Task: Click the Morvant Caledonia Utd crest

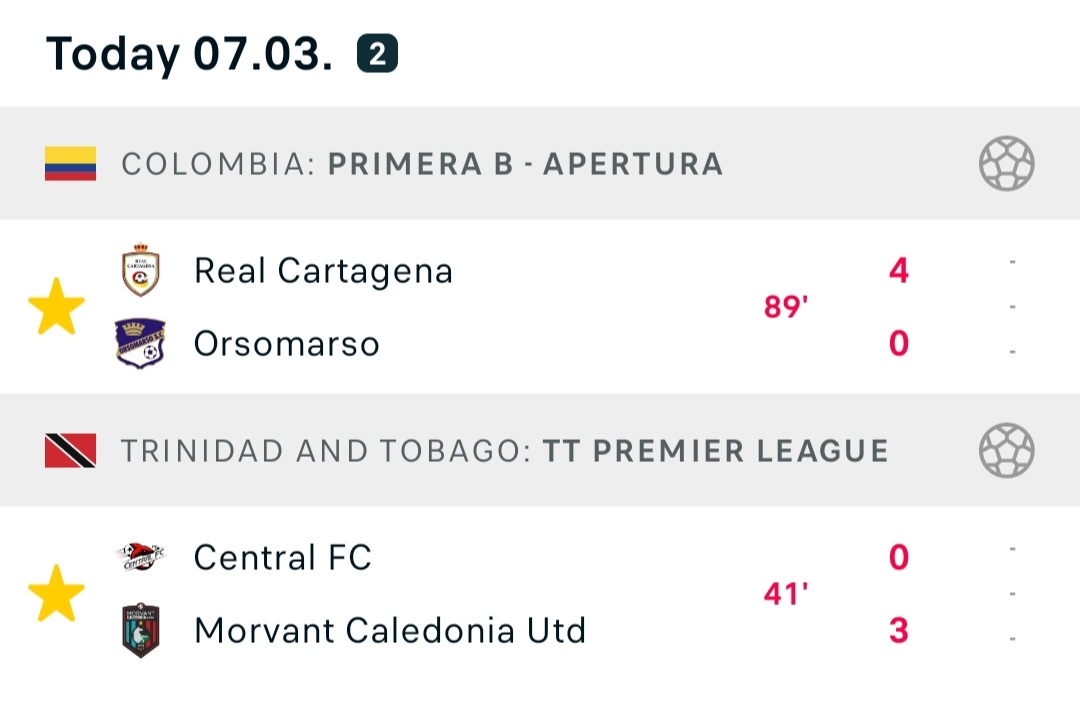Action: [140, 630]
